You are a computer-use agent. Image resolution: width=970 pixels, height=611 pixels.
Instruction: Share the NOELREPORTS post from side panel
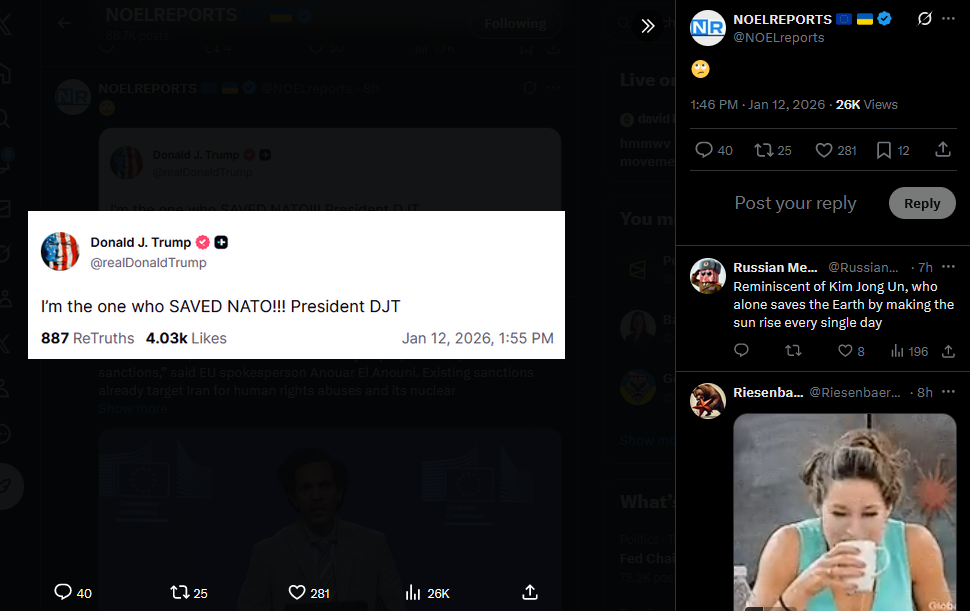tap(942, 150)
